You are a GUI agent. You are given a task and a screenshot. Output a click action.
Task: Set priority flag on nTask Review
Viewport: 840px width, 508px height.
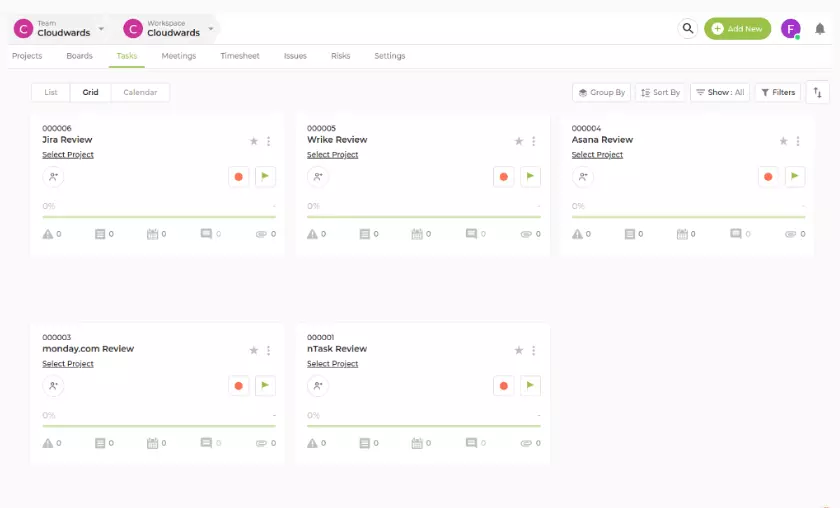click(530, 385)
